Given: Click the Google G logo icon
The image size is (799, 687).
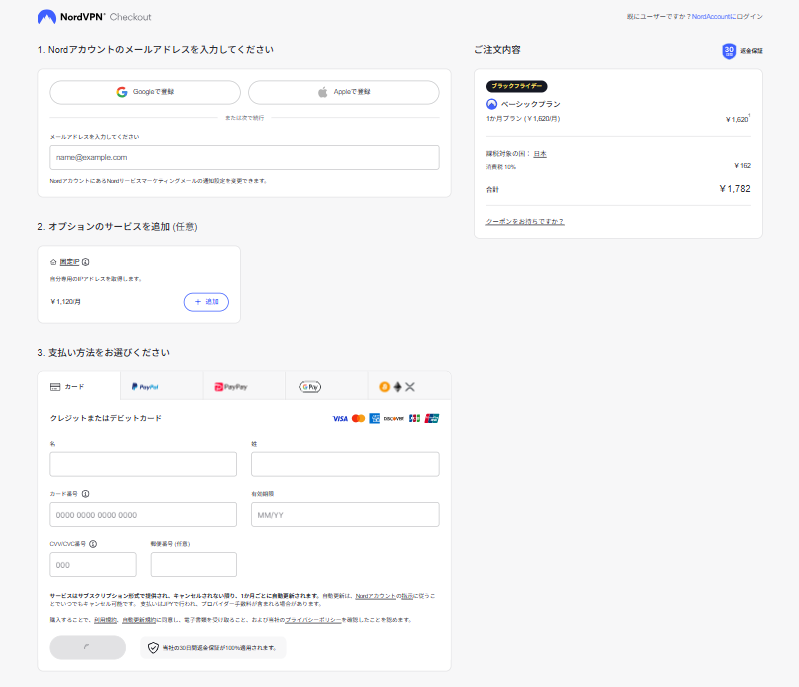Looking at the screenshot, I should (122, 92).
